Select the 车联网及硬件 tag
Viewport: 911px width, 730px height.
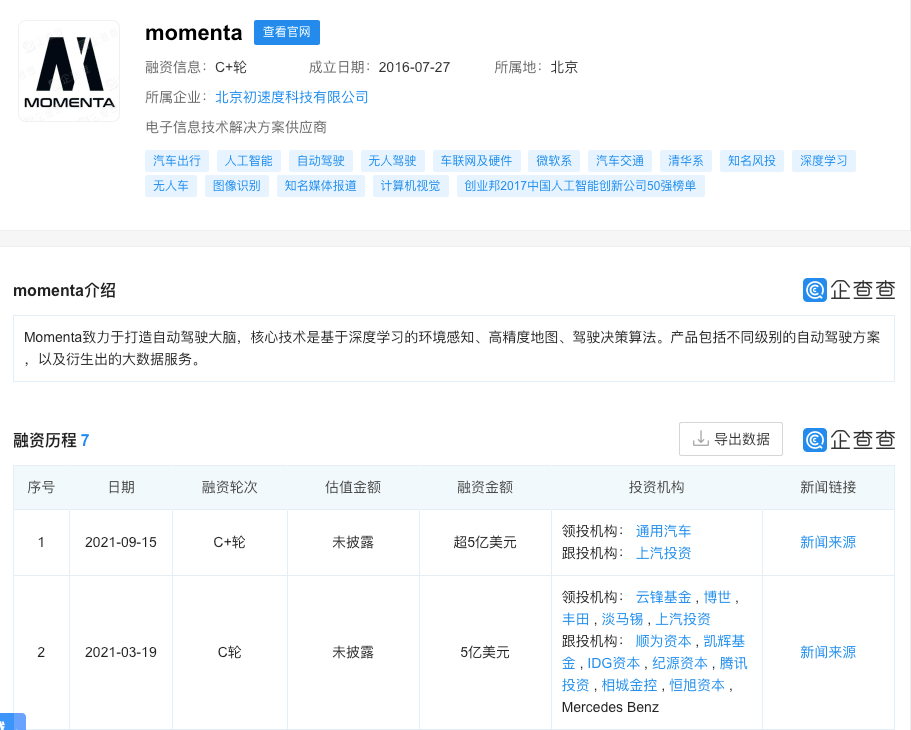tap(476, 161)
